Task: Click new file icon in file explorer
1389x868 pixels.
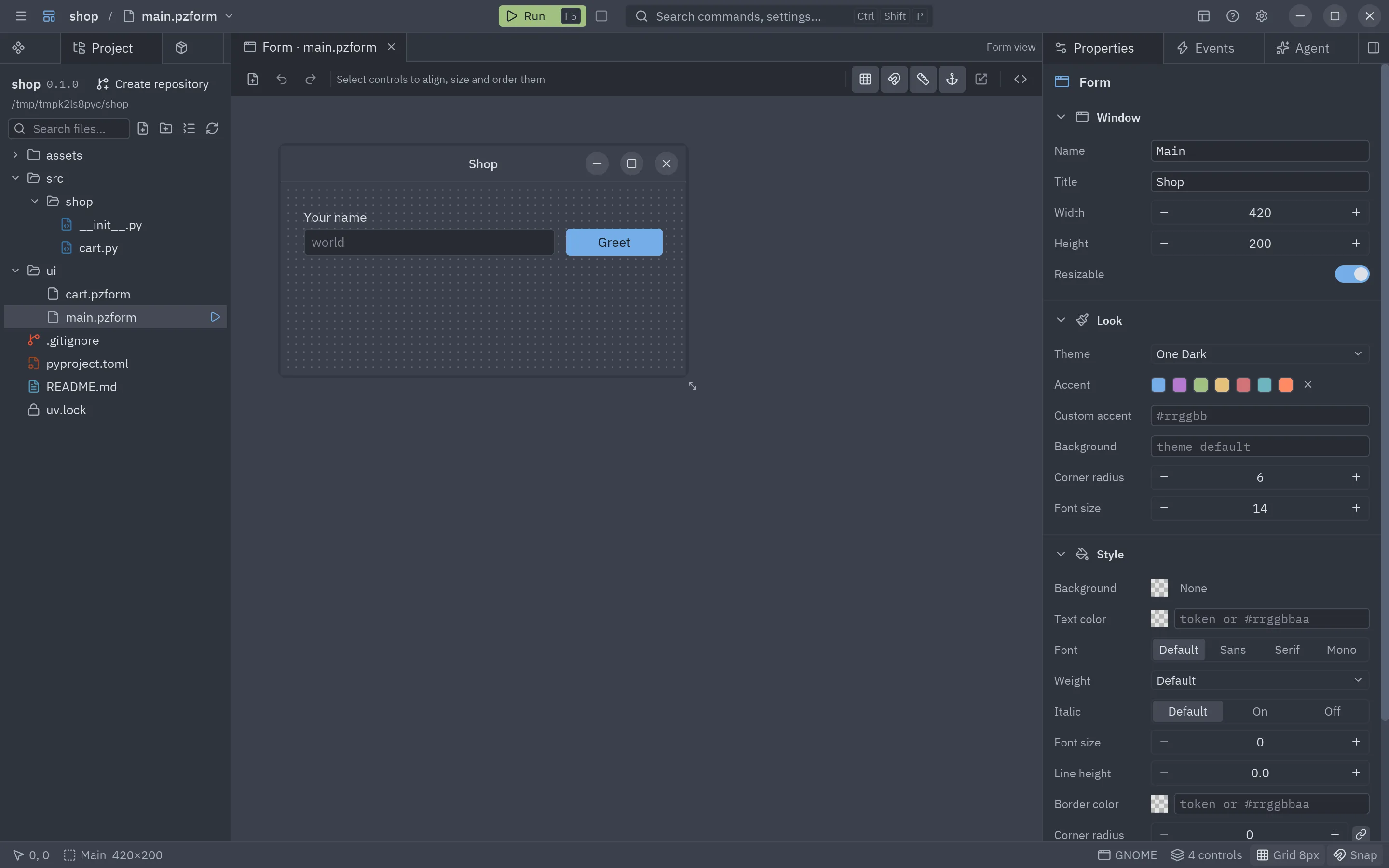Action: point(142,129)
